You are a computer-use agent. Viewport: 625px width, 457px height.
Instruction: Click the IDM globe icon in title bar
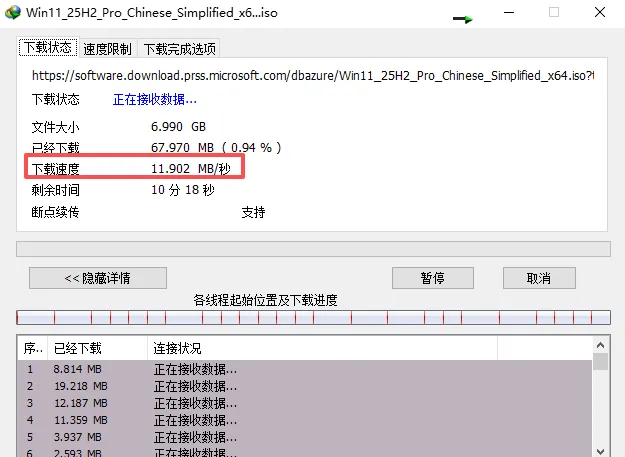[13, 12]
